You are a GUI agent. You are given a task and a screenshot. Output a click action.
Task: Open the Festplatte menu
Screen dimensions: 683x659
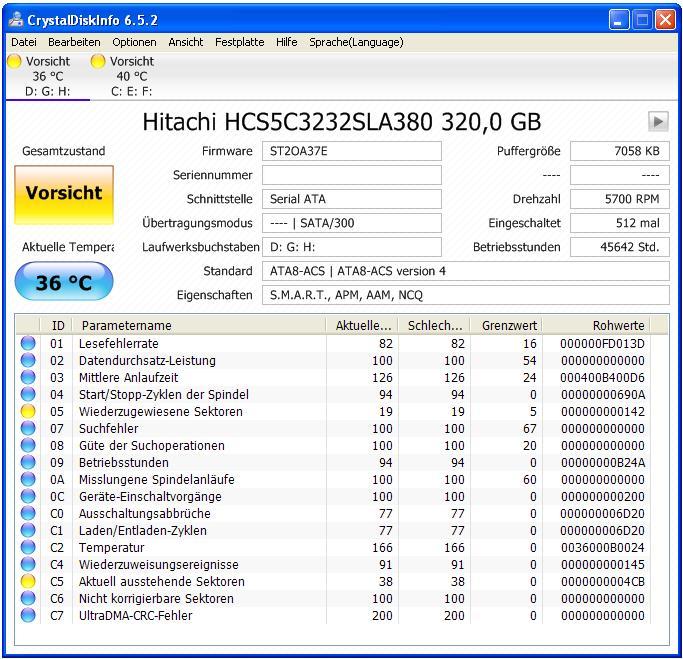point(240,42)
